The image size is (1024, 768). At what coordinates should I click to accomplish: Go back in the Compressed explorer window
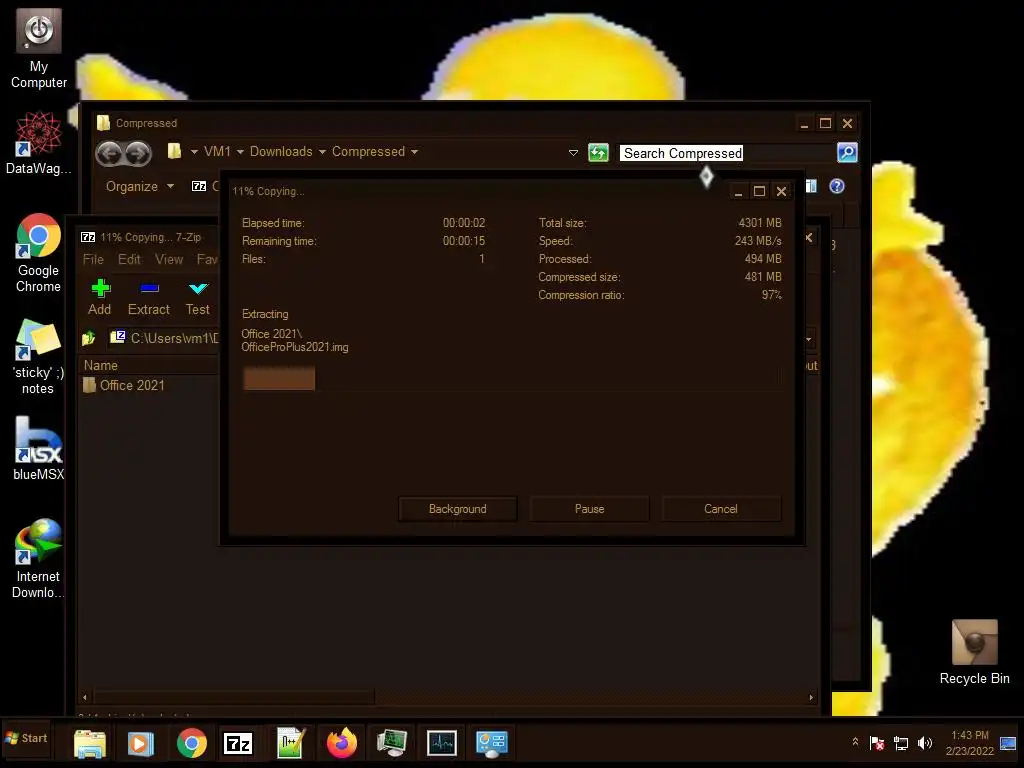110,153
